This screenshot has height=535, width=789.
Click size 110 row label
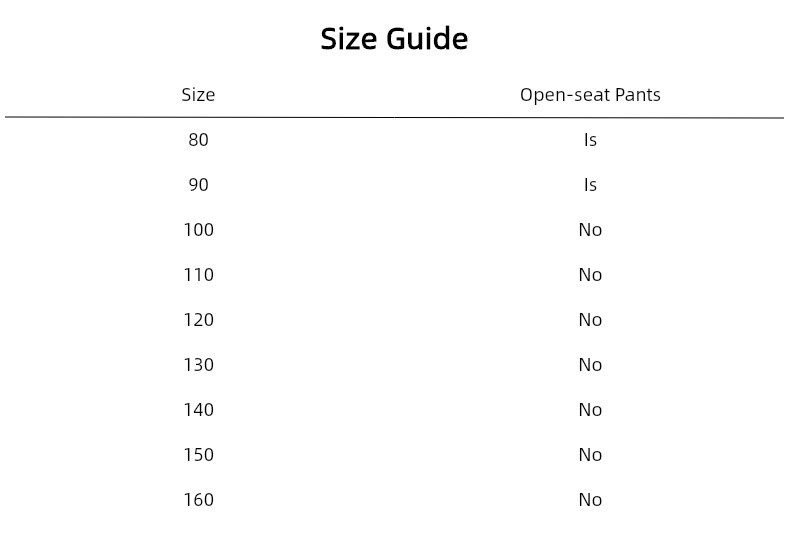[198, 275]
